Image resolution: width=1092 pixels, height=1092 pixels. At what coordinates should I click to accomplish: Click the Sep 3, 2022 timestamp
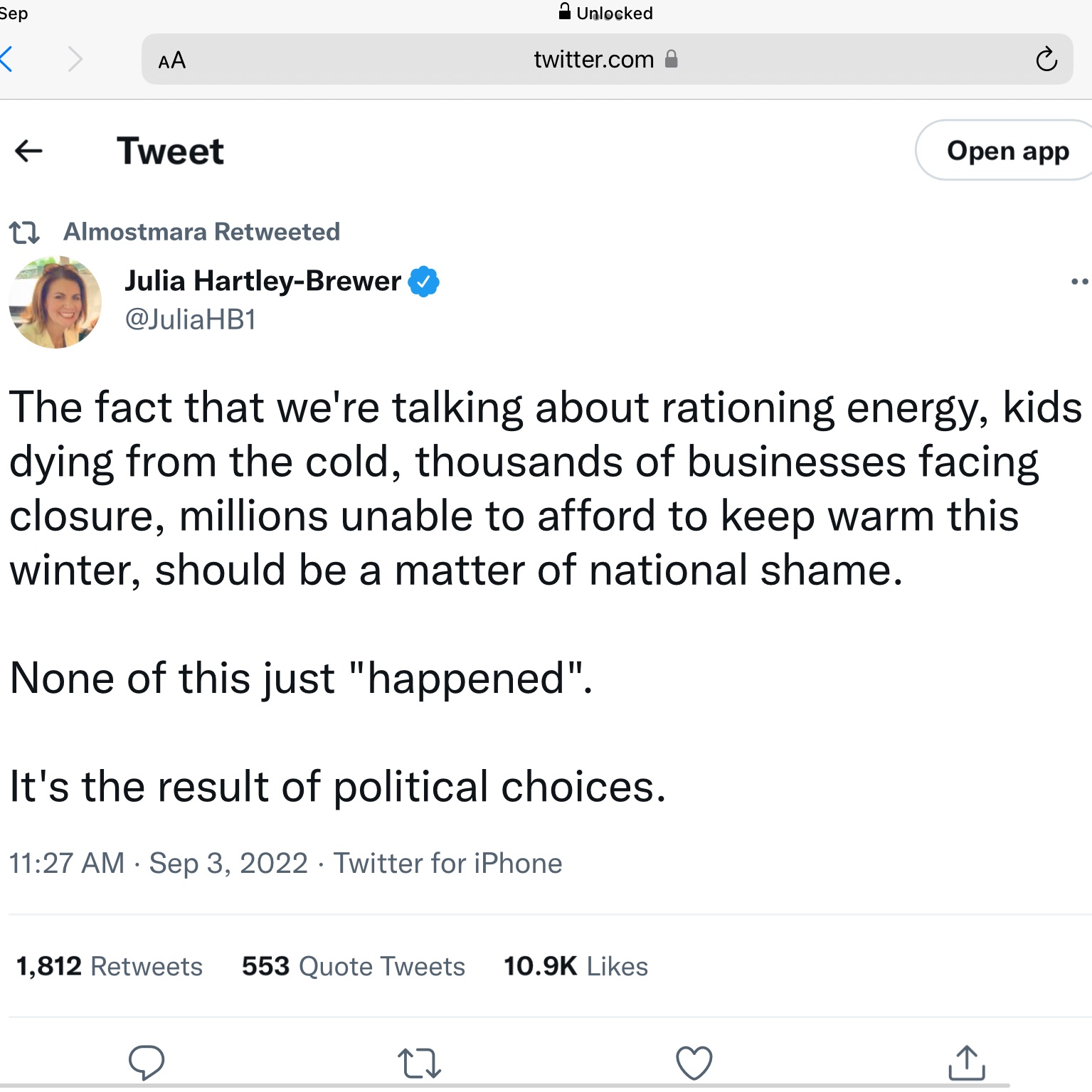click(x=228, y=864)
